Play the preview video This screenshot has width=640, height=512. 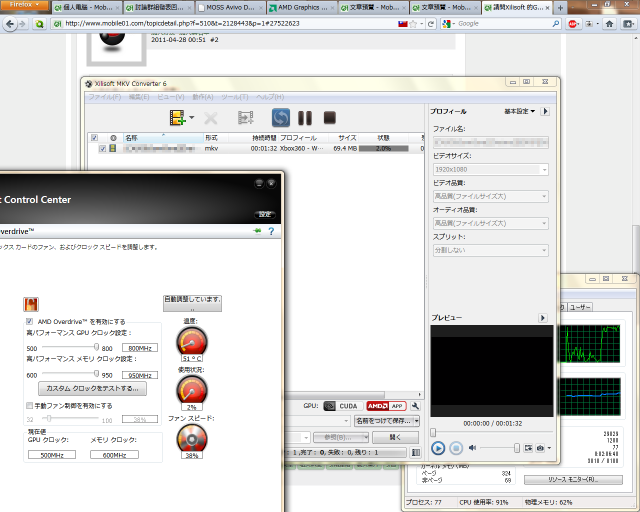tap(438, 448)
